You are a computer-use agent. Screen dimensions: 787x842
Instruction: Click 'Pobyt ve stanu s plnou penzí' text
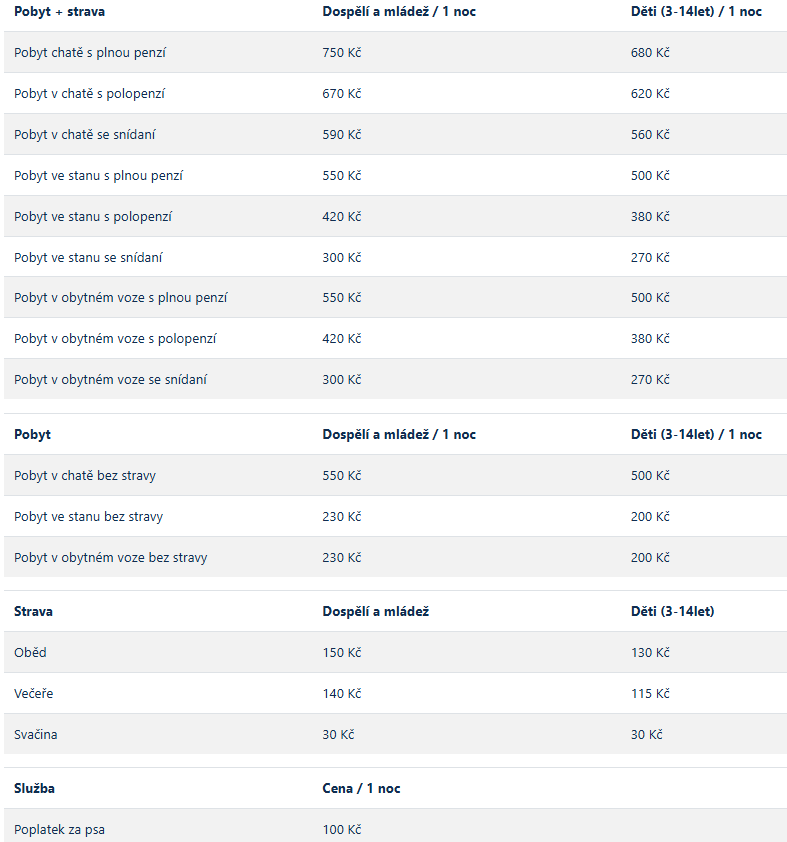point(98,176)
